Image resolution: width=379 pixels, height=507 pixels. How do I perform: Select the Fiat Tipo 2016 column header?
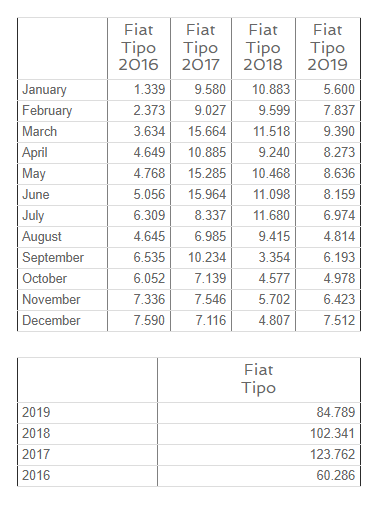pos(139,47)
